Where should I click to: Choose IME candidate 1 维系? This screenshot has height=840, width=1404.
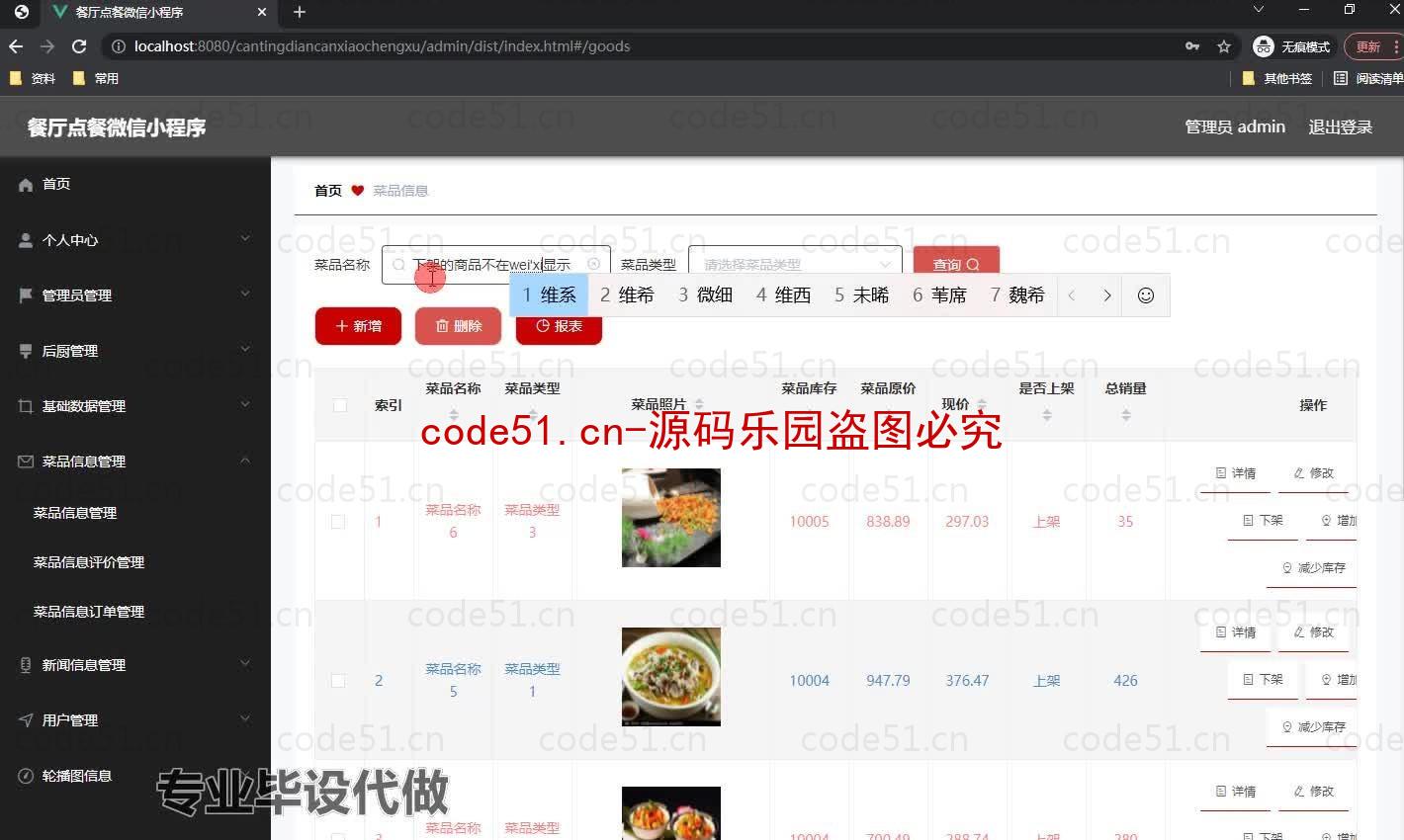click(x=549, y=294)
